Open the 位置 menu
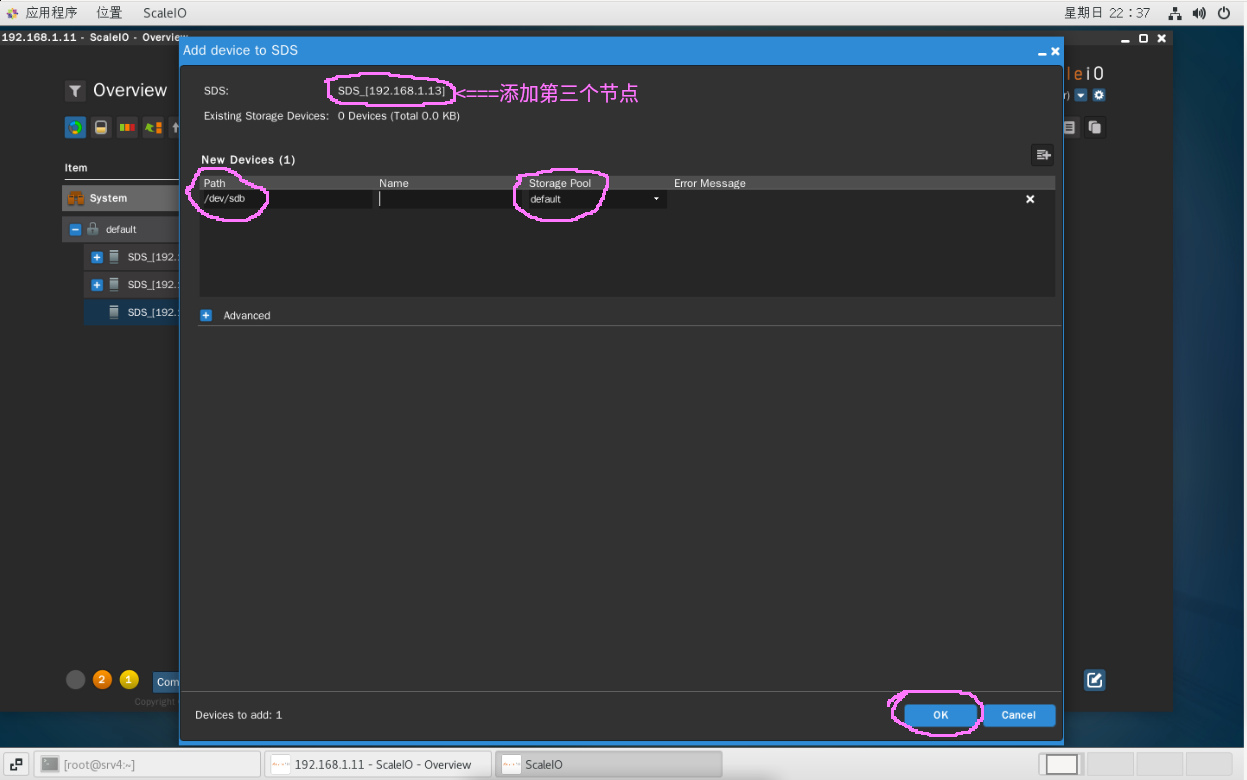The height and width of the screenshot is (780, 1247). [109, 13]
